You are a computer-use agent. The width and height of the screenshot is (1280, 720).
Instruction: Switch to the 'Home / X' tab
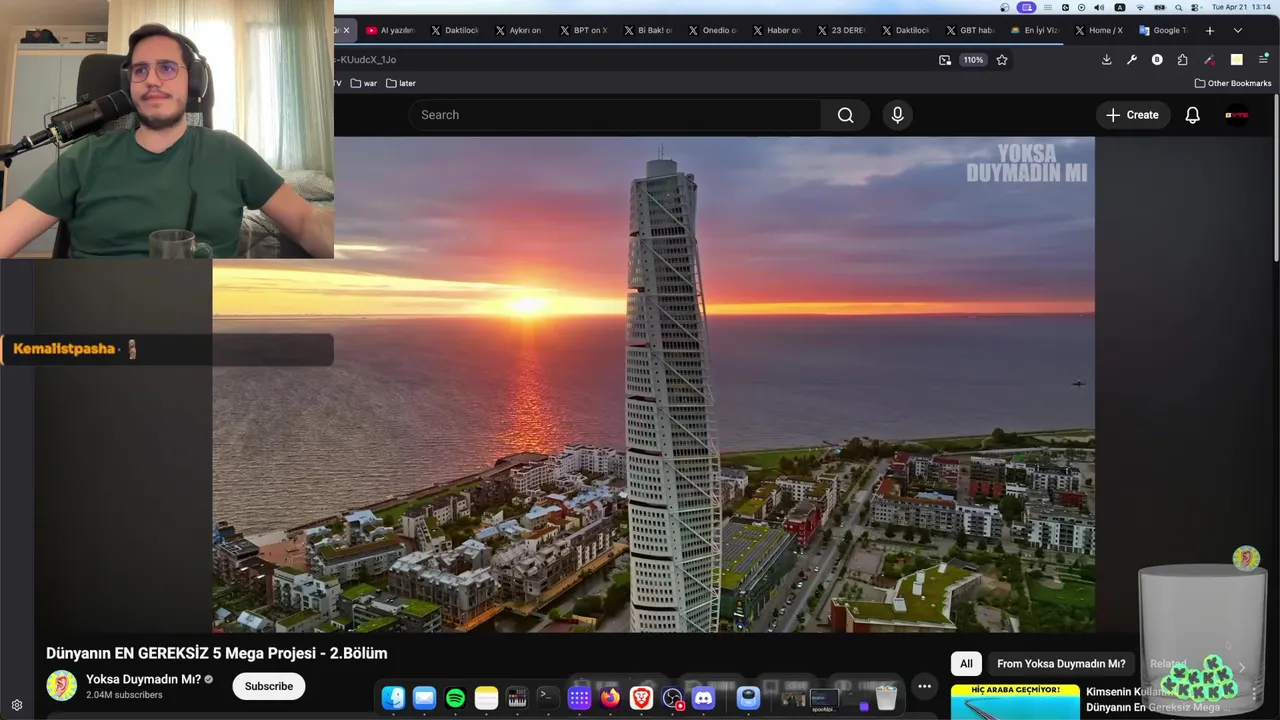point(1099,30)
